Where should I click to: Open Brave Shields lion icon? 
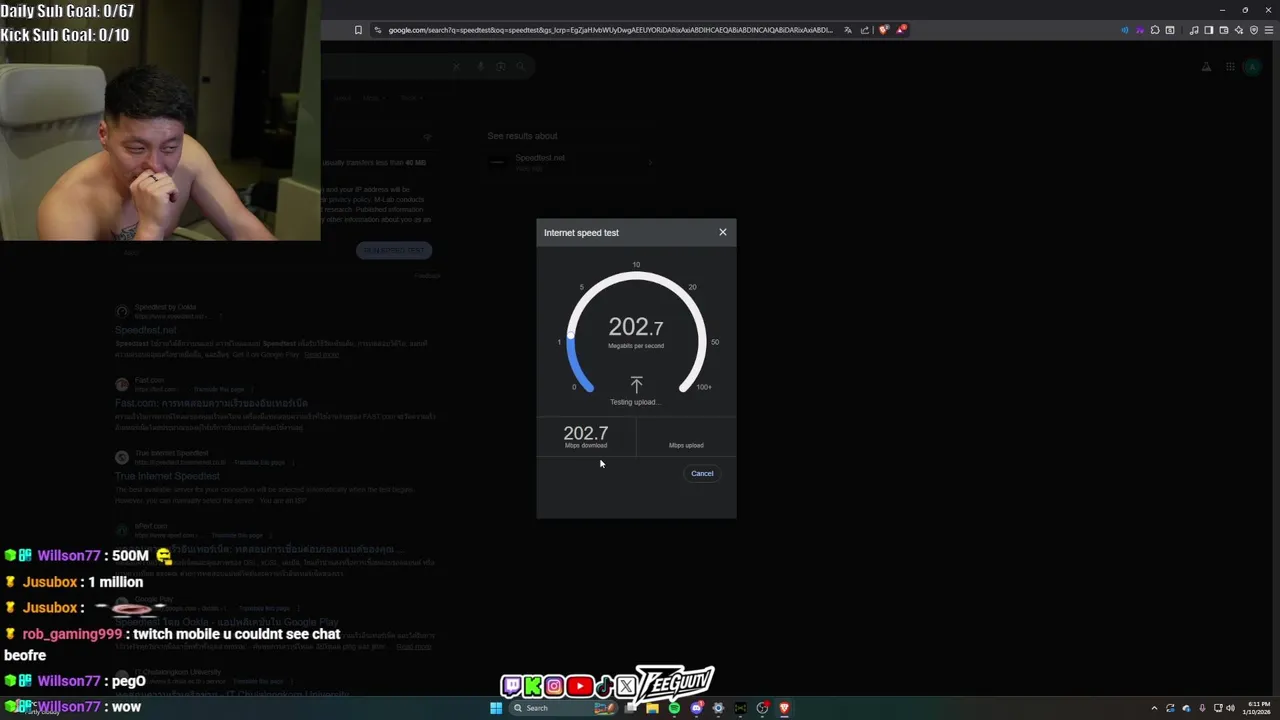(x=883, y=29)
